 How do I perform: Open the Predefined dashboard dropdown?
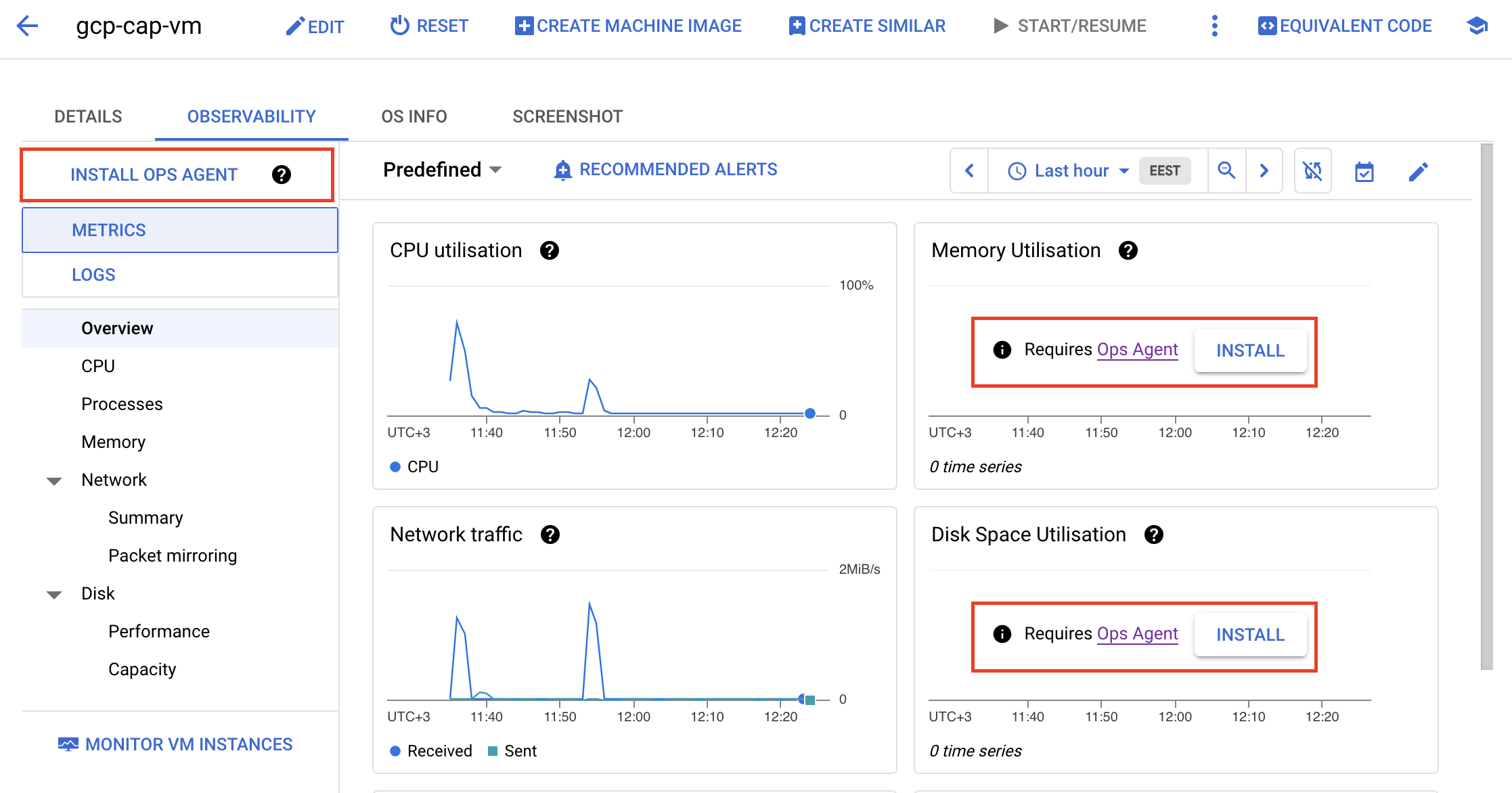(443, 170)
